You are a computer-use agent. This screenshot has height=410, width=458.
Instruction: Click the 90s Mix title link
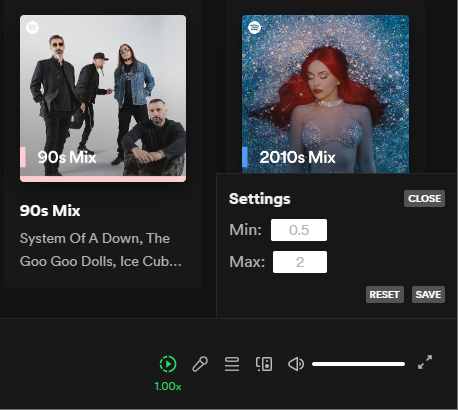coord(50,211)
